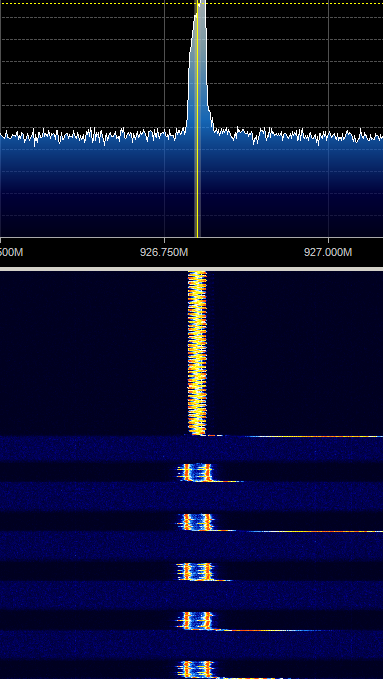Select the third short burst in the waterfall
The height and width of the screenshot is (679, 383).
tap(195, 572)
